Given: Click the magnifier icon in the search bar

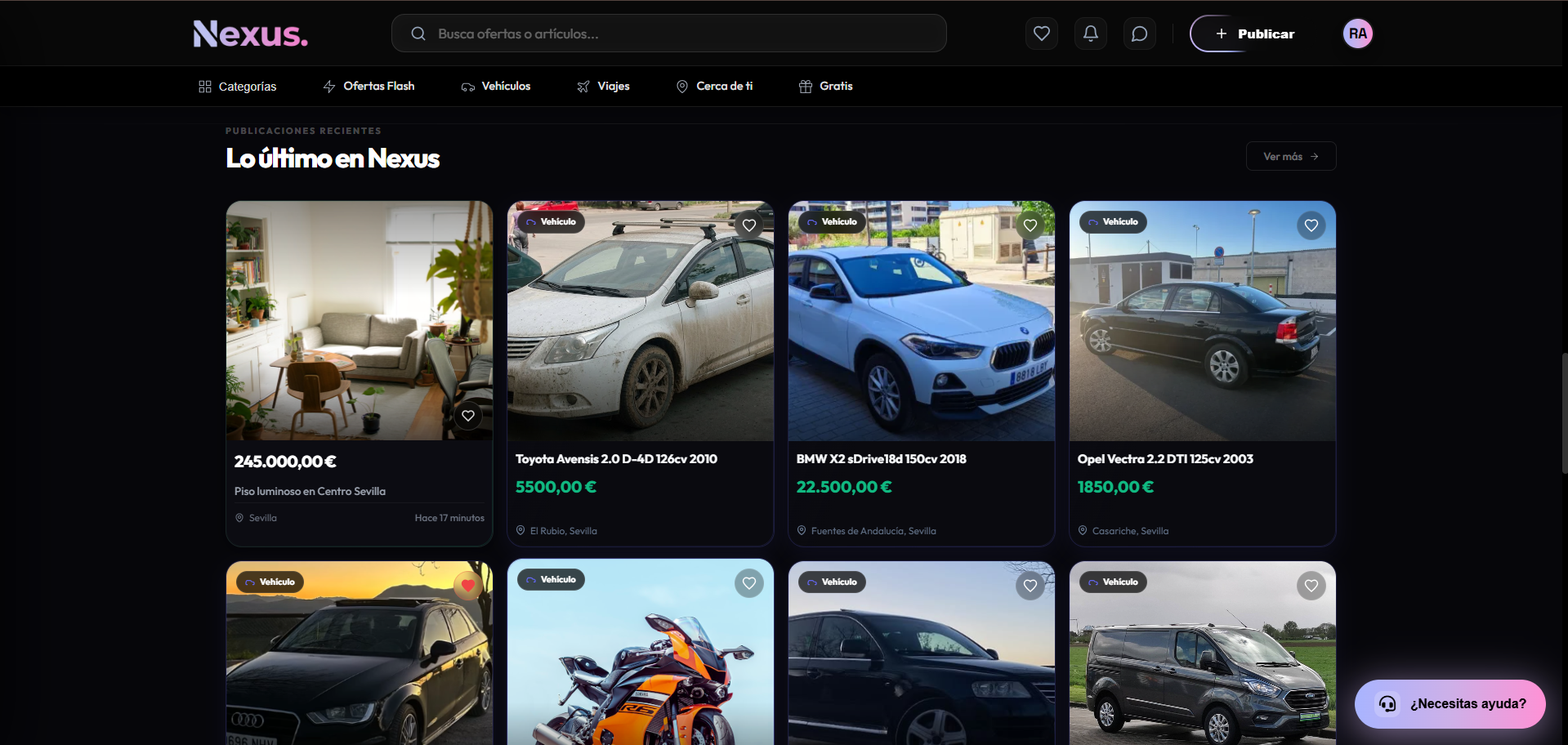Looking at the screenshot, I should tap(418, 33).
